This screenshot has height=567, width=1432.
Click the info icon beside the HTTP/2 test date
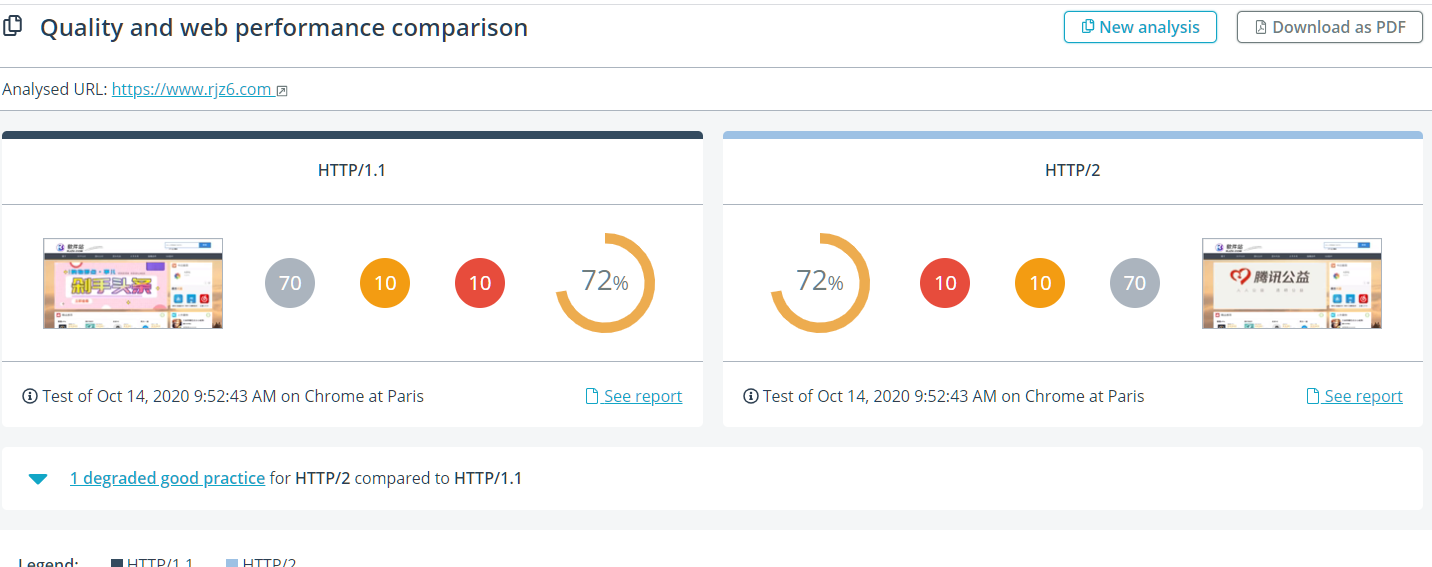(751, 397)
